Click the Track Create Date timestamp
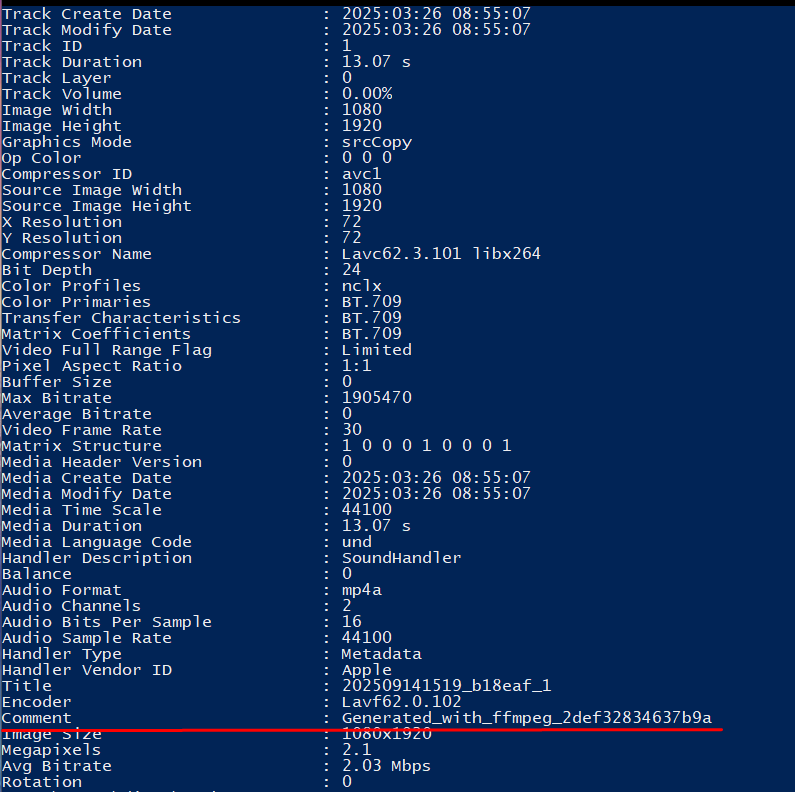795x792 pixels. 436,13
